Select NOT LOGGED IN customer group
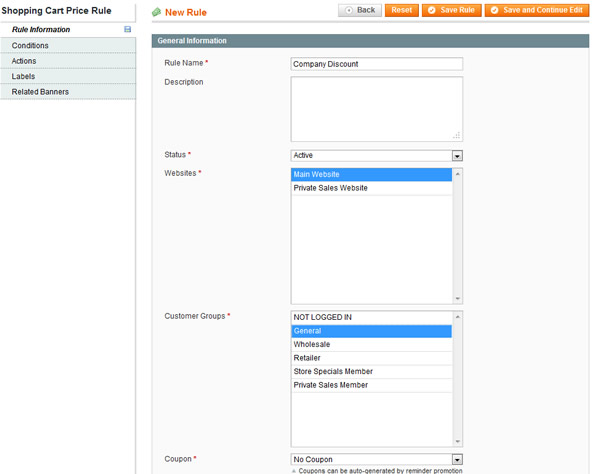Screen dimensions: 600x474 click(372, 317)
